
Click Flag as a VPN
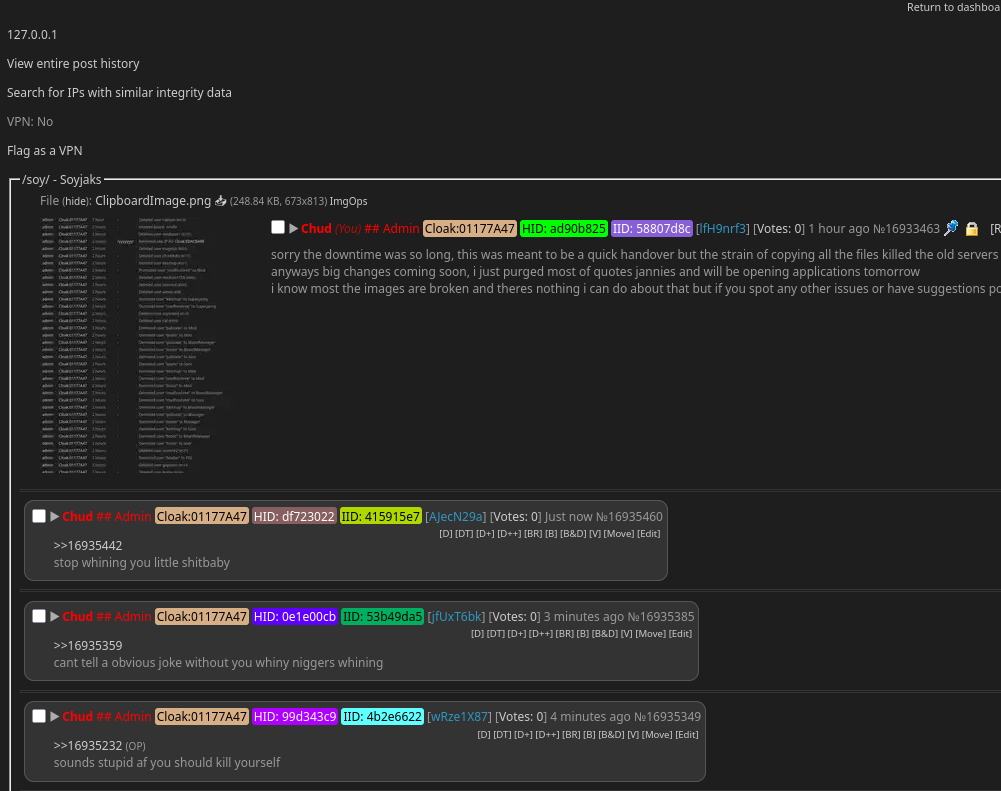[45, 151]
